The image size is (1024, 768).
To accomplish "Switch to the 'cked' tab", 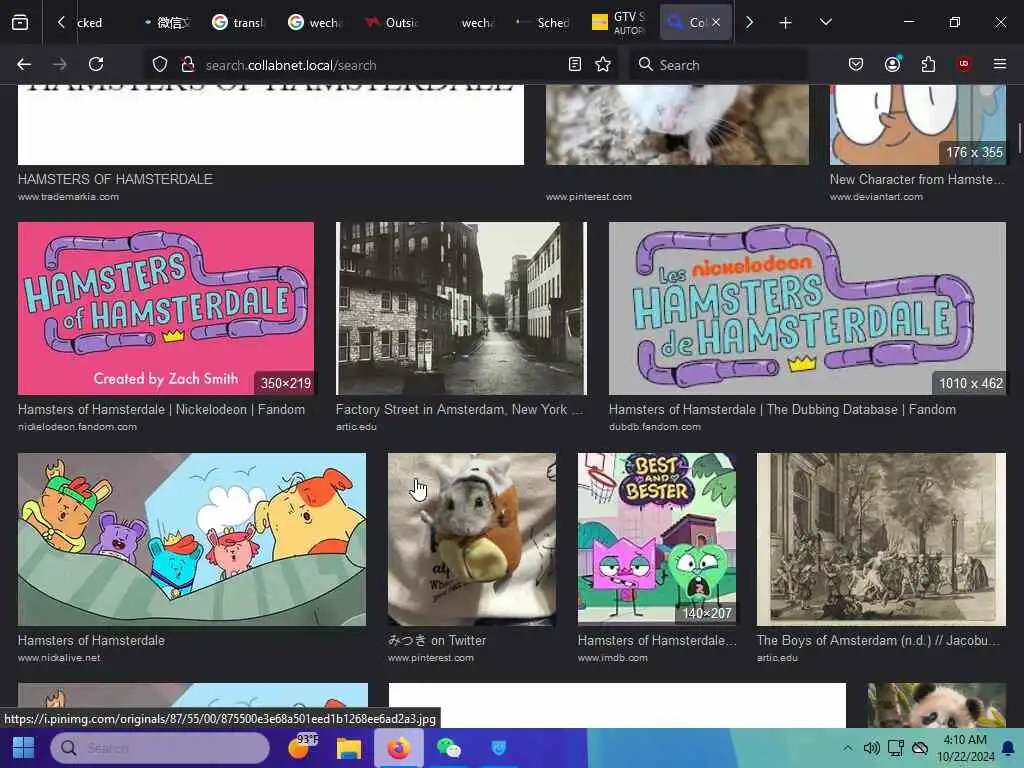I will click(x=89, y=23).
